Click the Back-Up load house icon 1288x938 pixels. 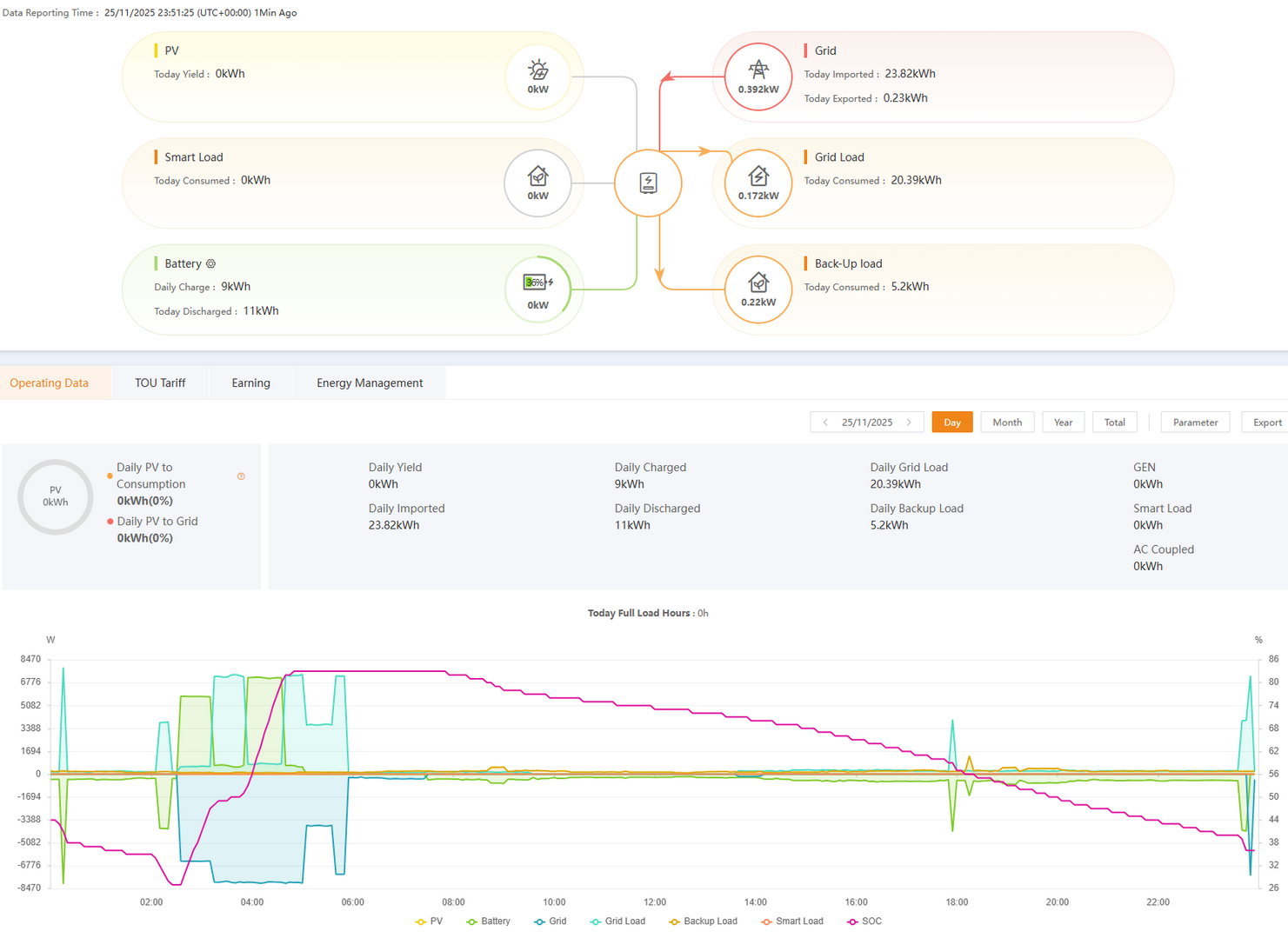(758, 283)
